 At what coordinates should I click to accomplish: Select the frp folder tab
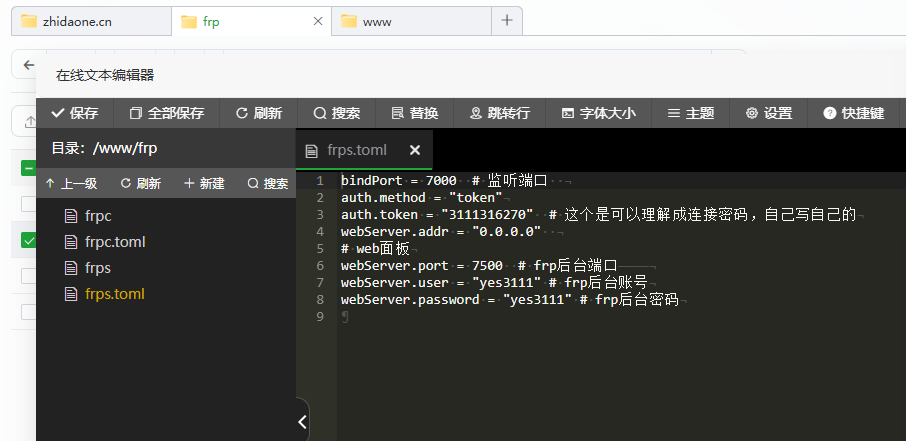(x=251, y=22)
